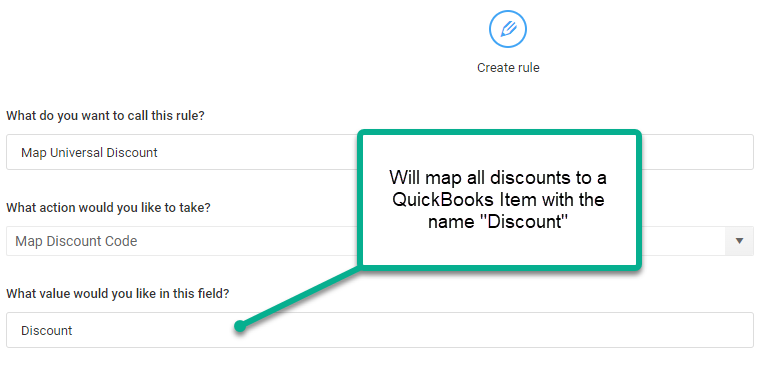Viewport: 764px width, 366px height.
Task: Click the pencil Create rule icon
Action: pos(508,29)
